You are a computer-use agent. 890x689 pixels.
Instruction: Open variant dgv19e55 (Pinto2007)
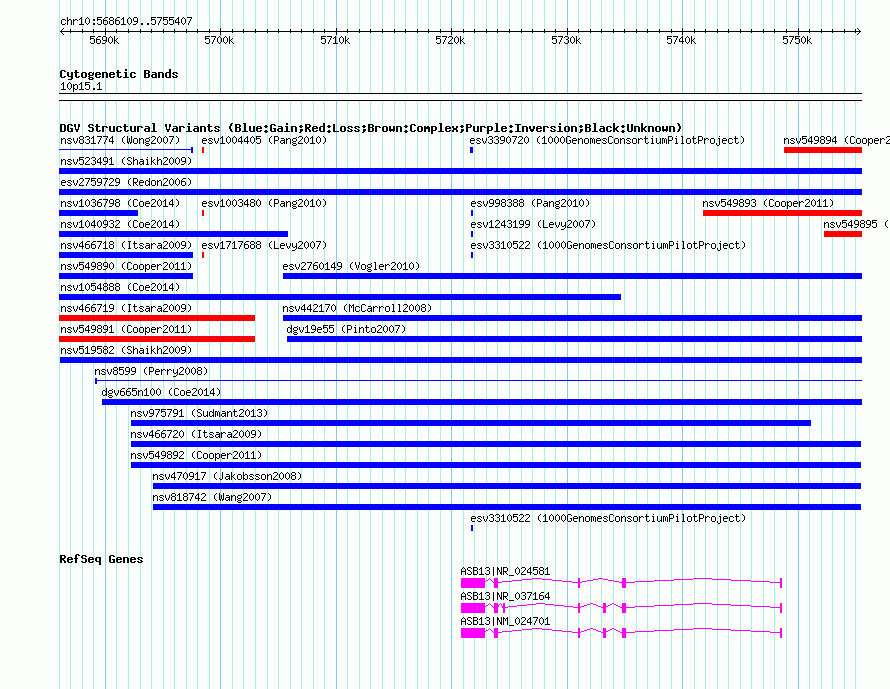[x=346, y=329]
